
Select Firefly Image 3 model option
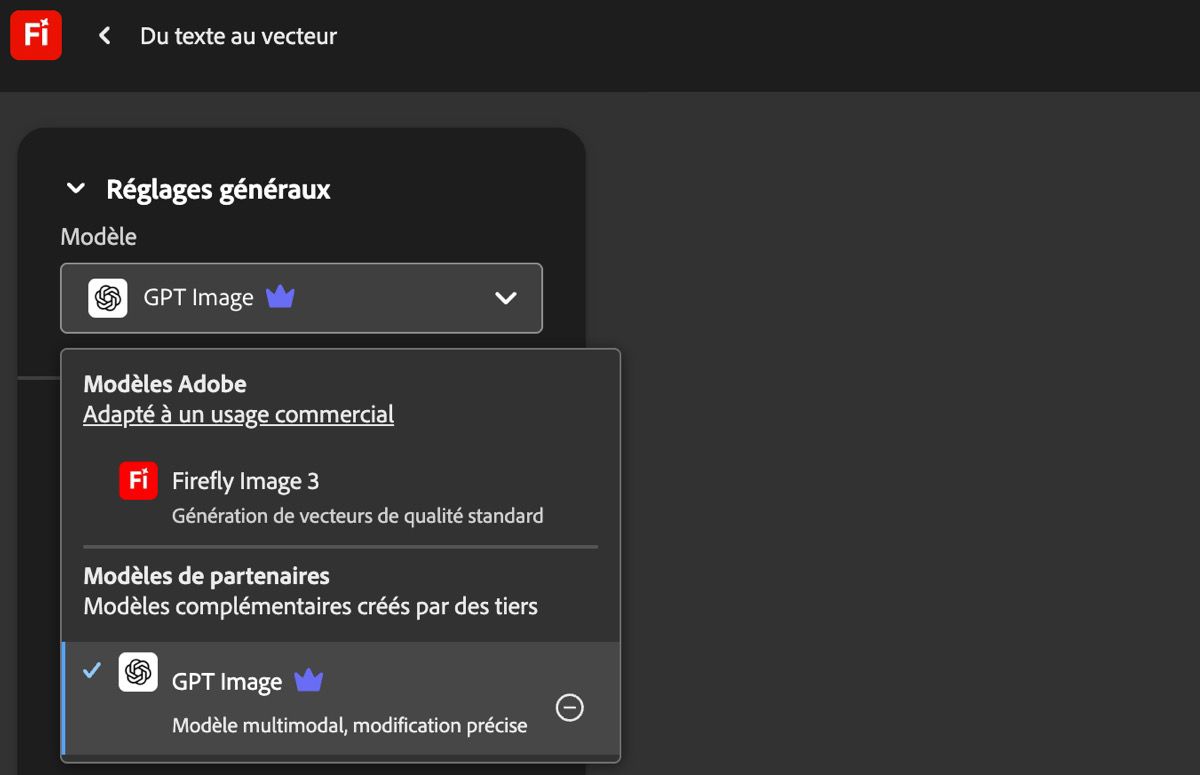(x=340, y=495)
